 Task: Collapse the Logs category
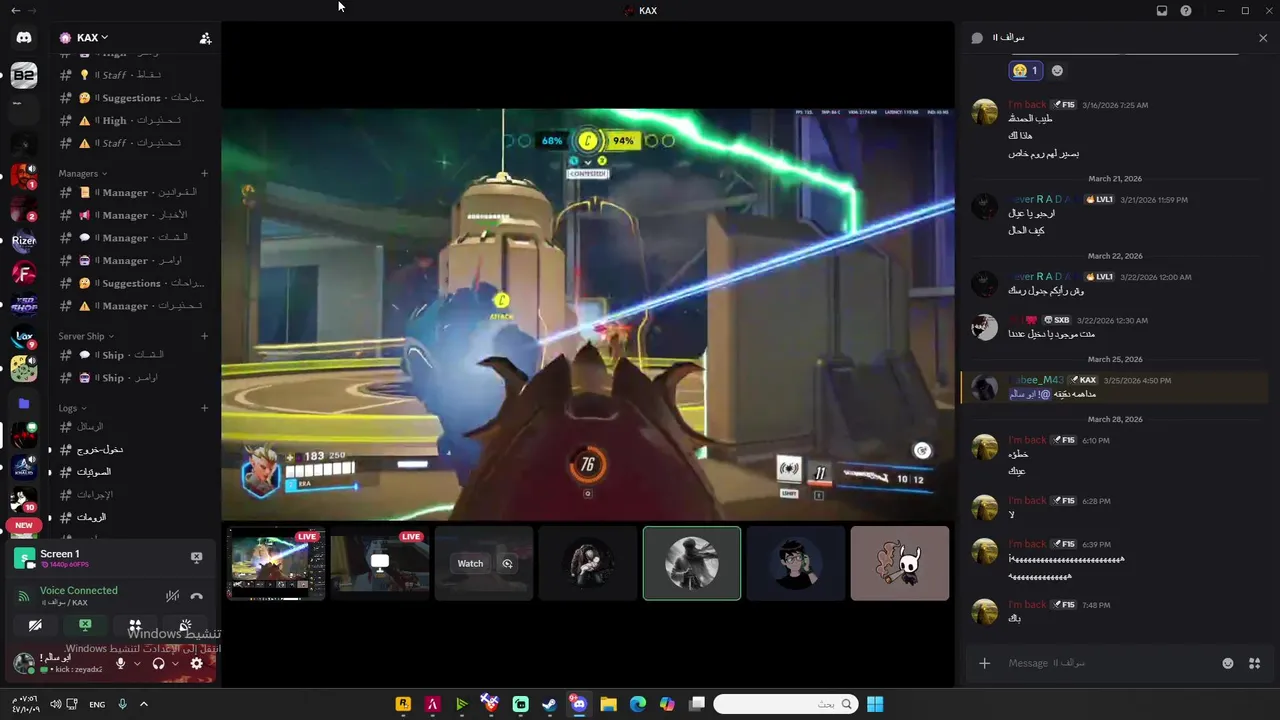(x=72, y=408)
